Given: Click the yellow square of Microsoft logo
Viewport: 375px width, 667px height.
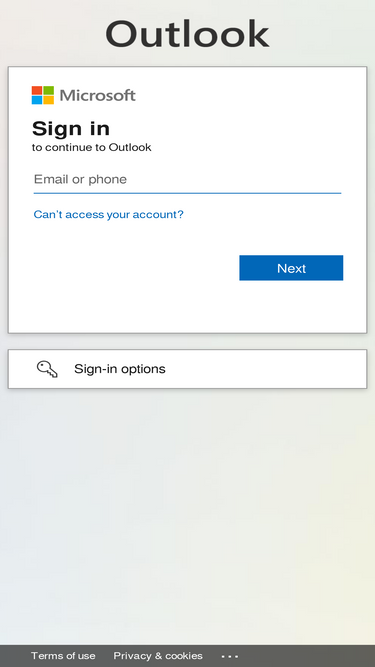Looking at the screenshot, I should tap(48, 100).
